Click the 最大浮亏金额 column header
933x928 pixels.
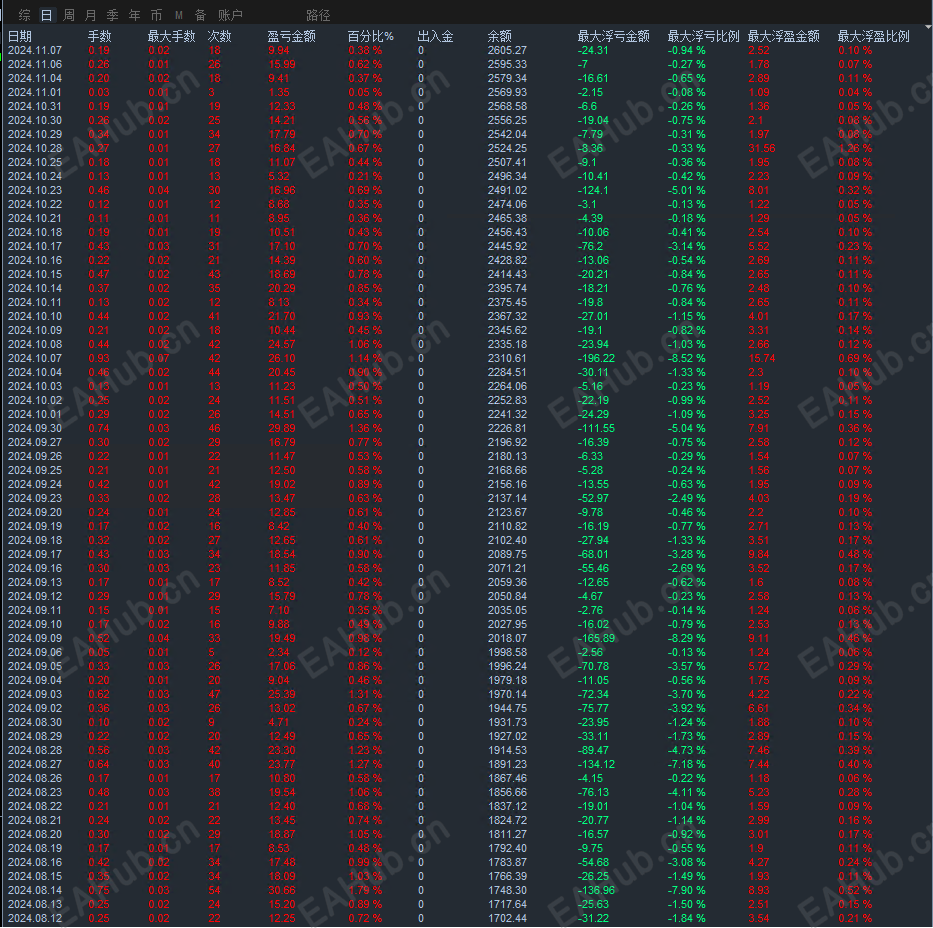(613, 36)
